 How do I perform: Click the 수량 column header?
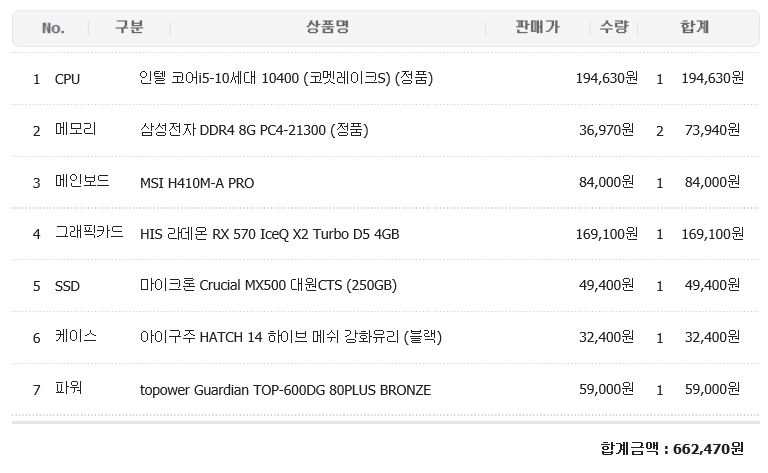click(614, 27)
